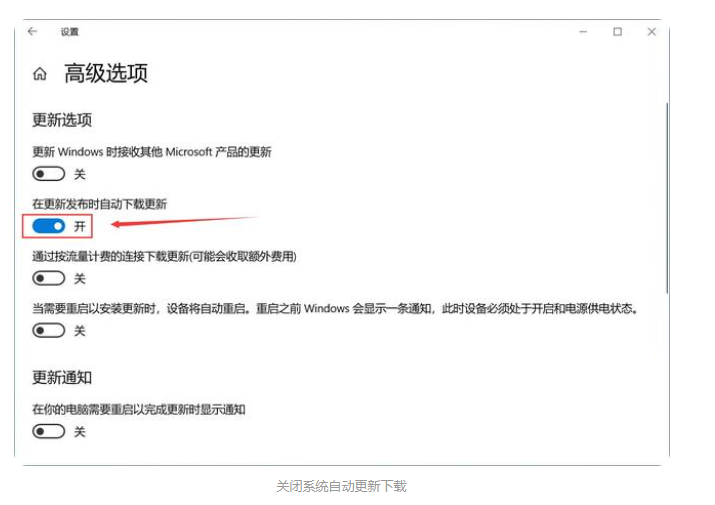Image resolution: width=715 pixels, height=505 pixels.
Task: Click the caption 关闭系统自动更新下载 below image
Action: click(341, 487)
